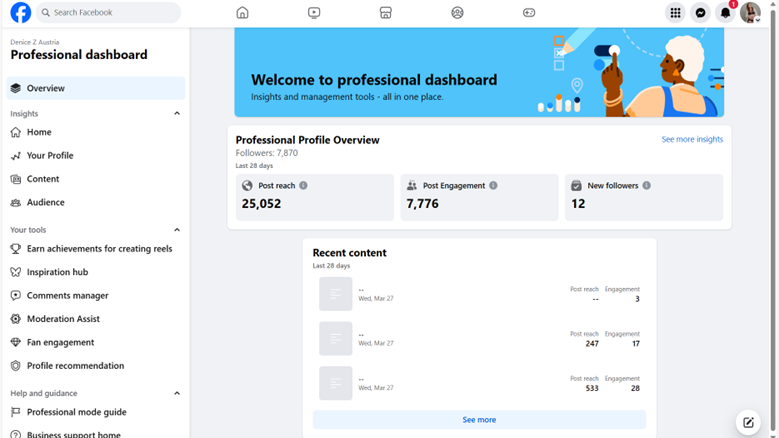Open Earn achievements for creating reels

pos(96,249)
